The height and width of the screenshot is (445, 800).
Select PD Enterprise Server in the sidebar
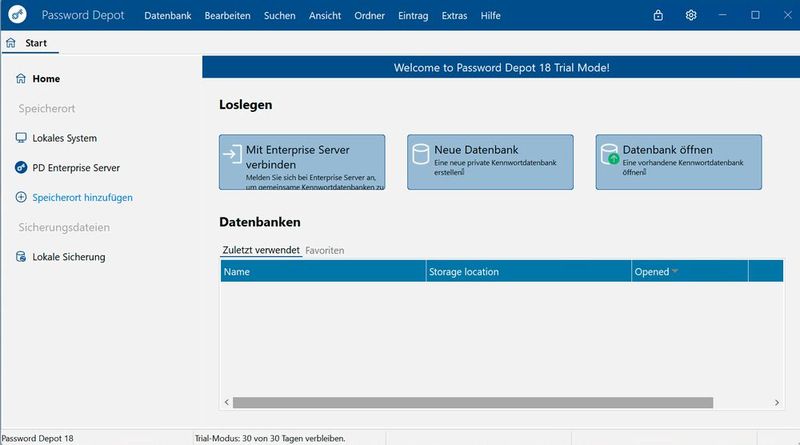(76, 168)
